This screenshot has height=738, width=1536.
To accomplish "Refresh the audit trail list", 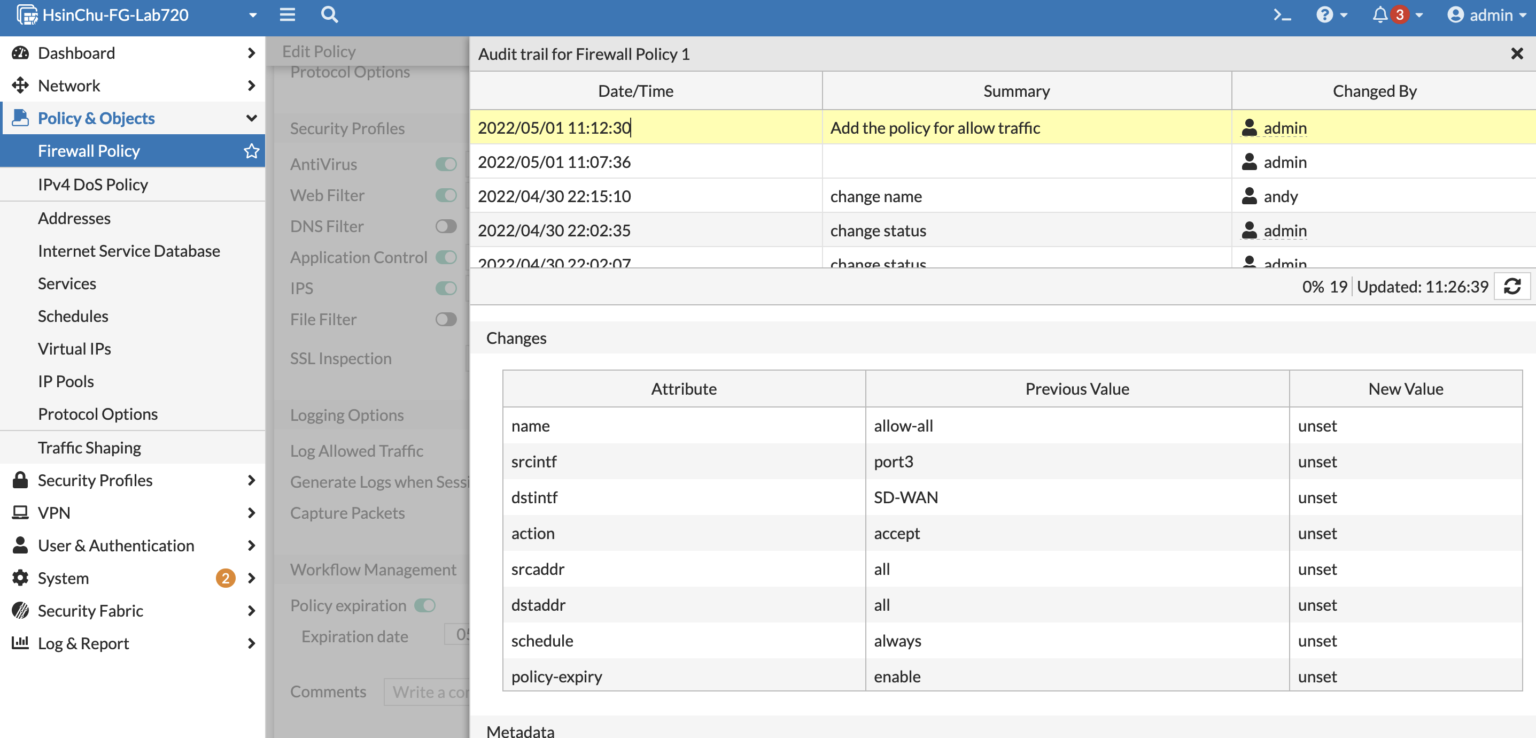I will pyautogui.click(x=1512, y=287).
